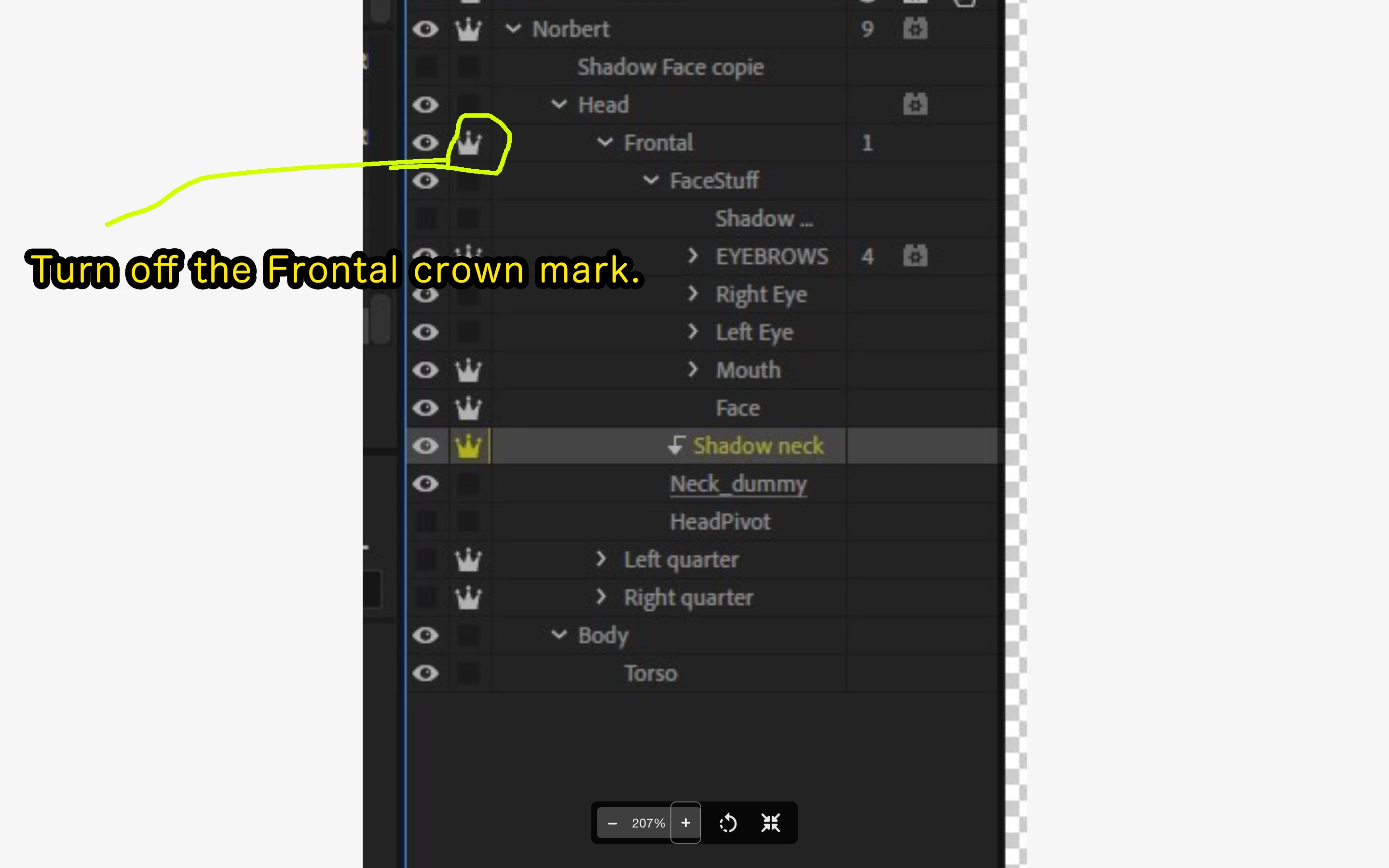The image size is (1389, 868).
Task: Zoom out with the minus button
Action: click(x=612, y=823)
